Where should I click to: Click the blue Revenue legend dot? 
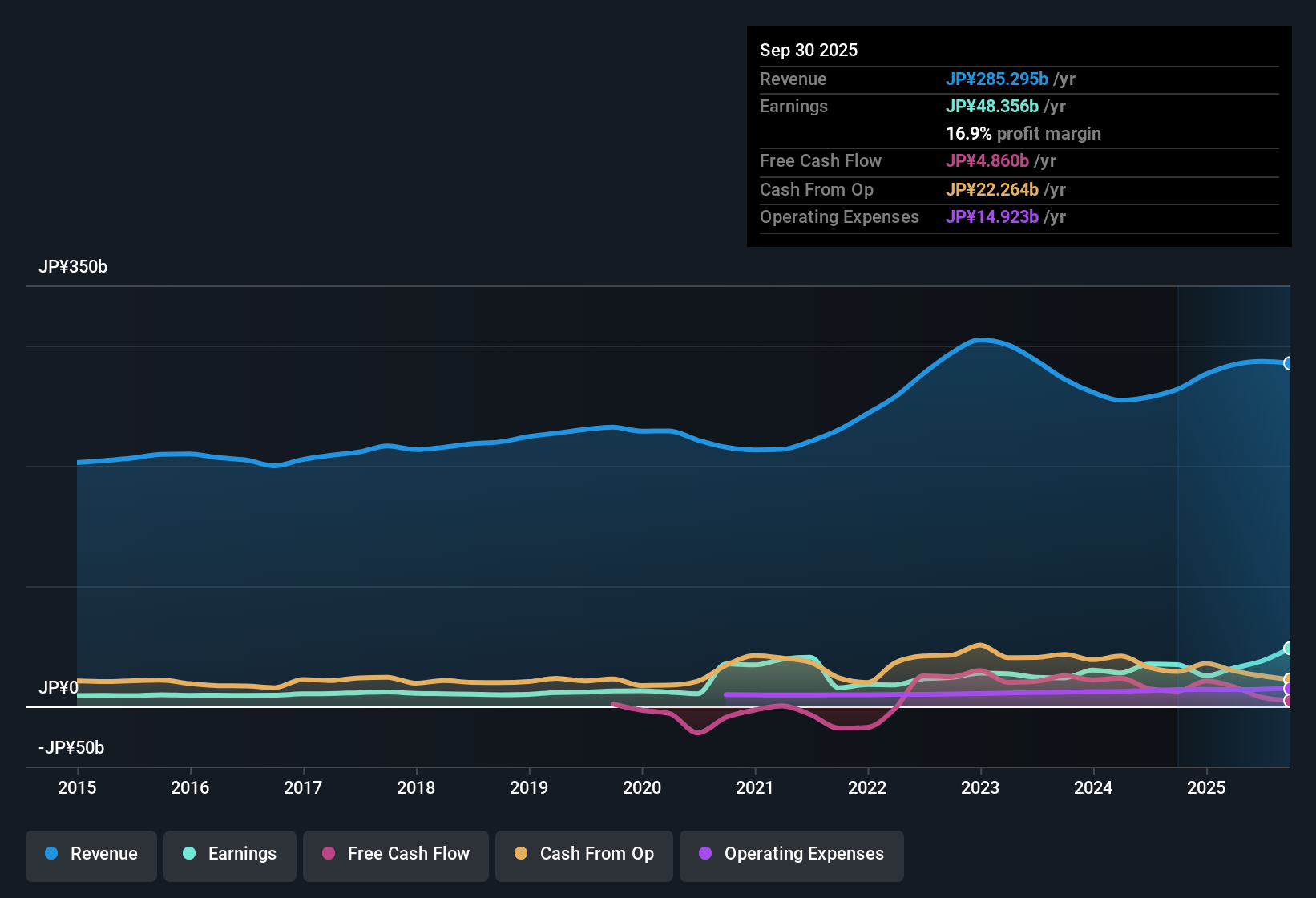50,854
